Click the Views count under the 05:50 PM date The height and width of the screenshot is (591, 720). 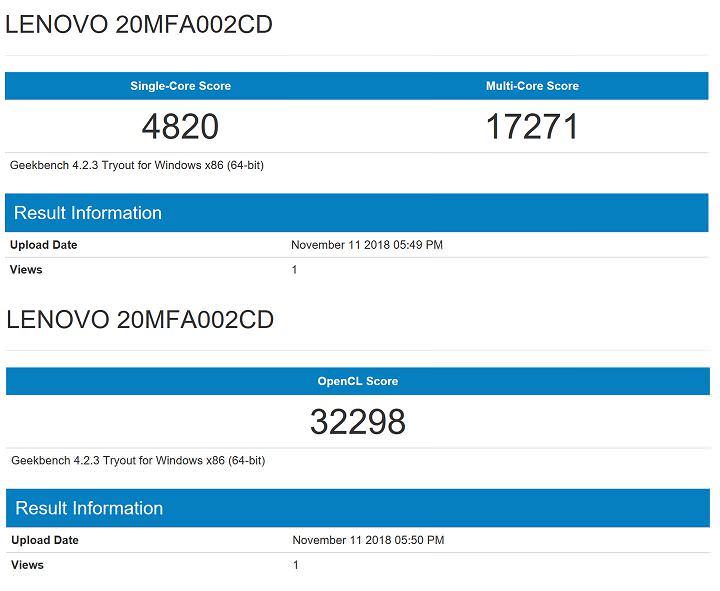296,565
